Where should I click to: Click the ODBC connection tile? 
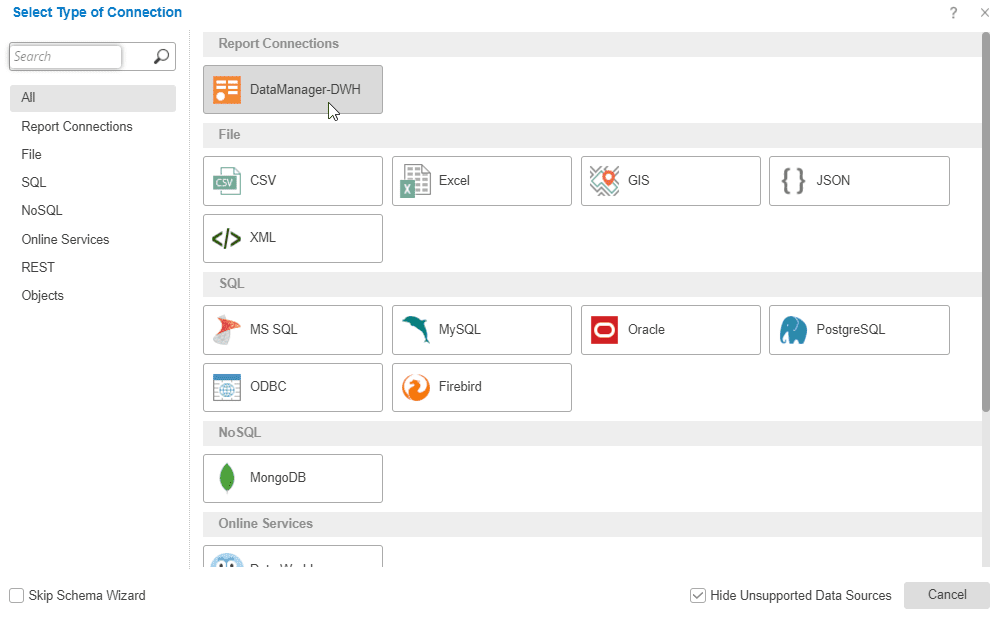292,387
